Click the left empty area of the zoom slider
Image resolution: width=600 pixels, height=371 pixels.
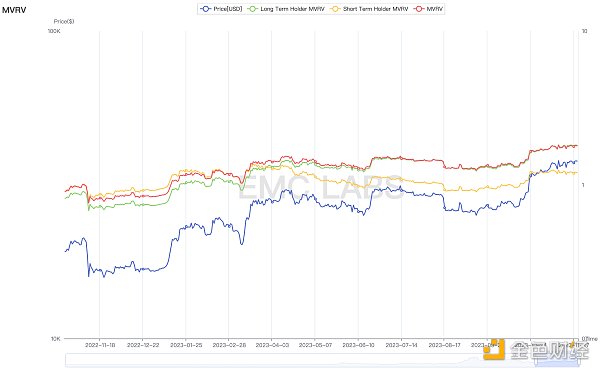tap(268, 360)
